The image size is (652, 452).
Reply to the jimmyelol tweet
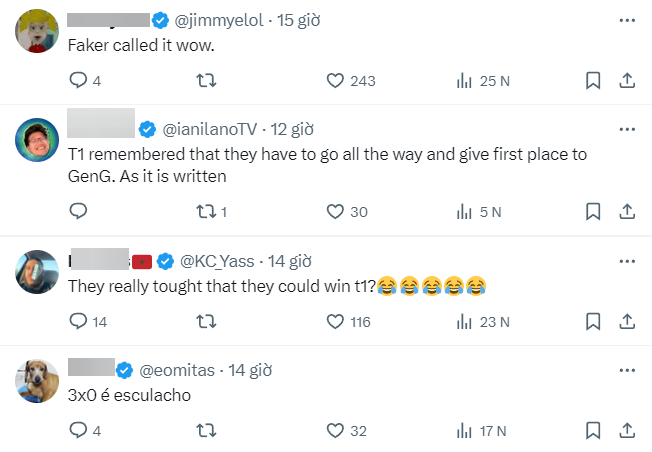coord(79,81)
